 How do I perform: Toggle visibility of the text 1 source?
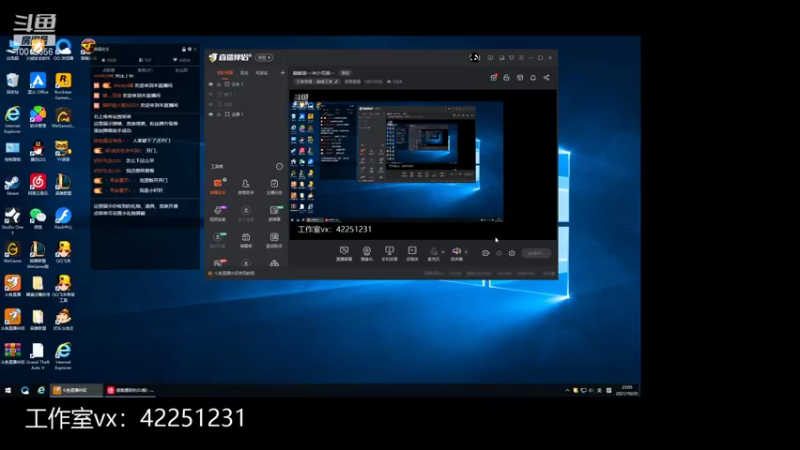(x=211, y=84)
